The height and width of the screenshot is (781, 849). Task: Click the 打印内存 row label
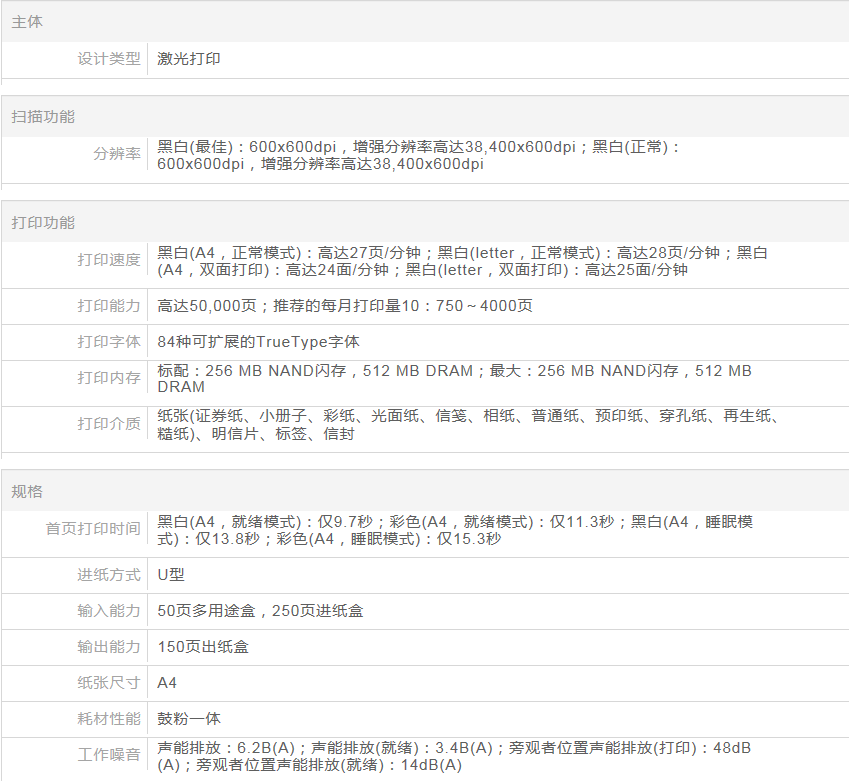point(109,378)
